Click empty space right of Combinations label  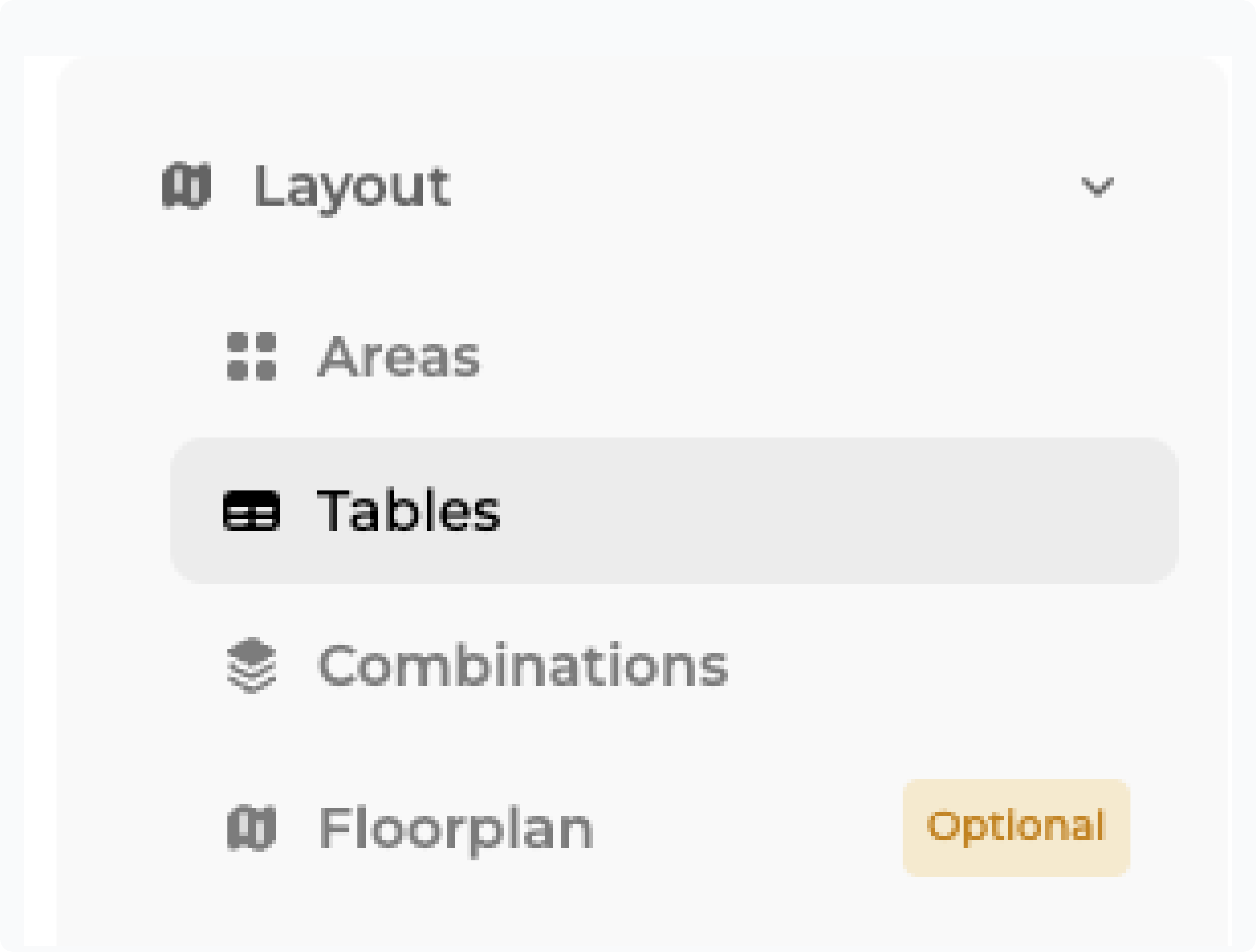pyautogui.click(x=921, y=665)
